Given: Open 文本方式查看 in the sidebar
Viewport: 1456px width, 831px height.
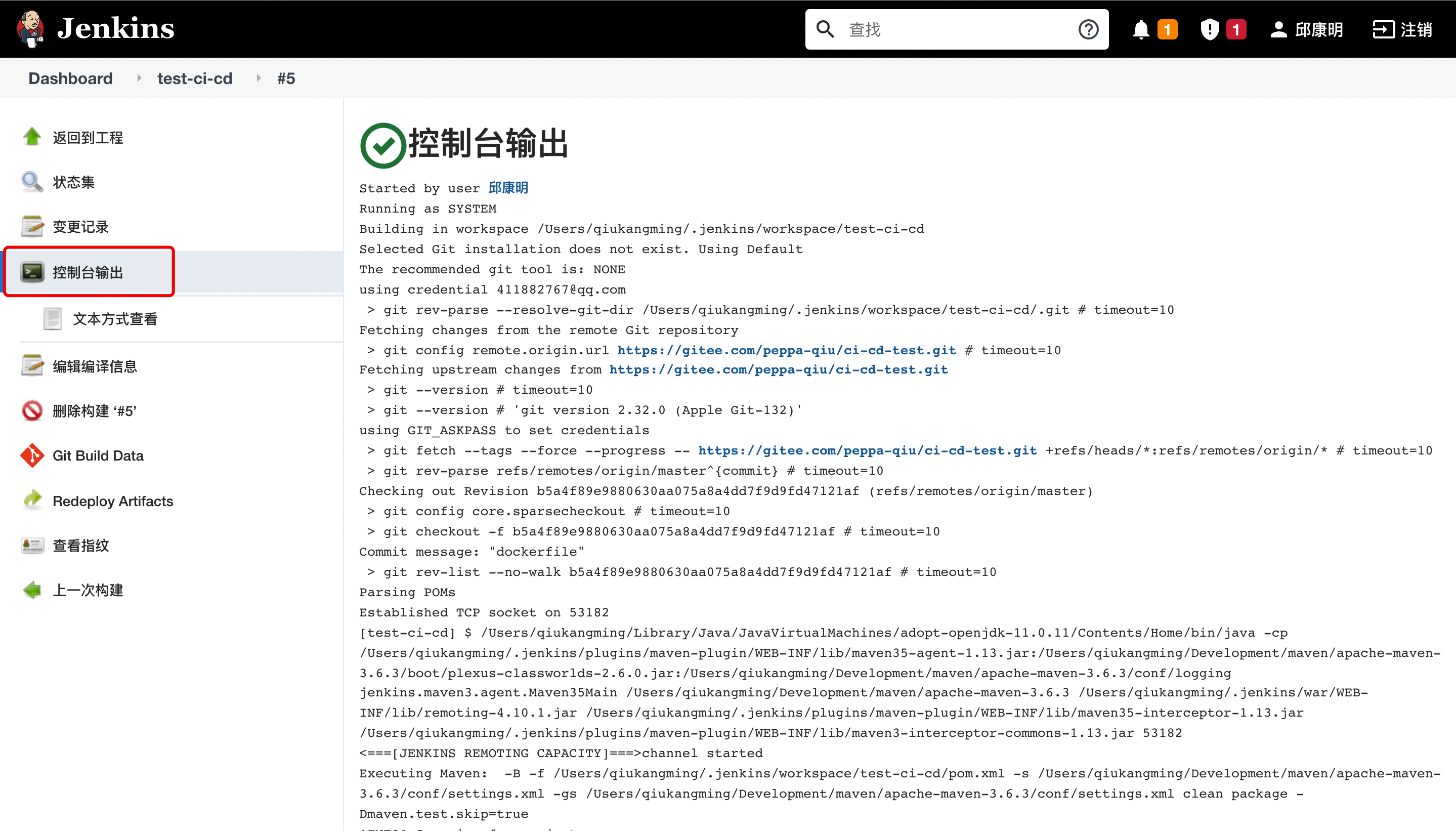Looking at the screenshot, I should (x=115, y=319).
